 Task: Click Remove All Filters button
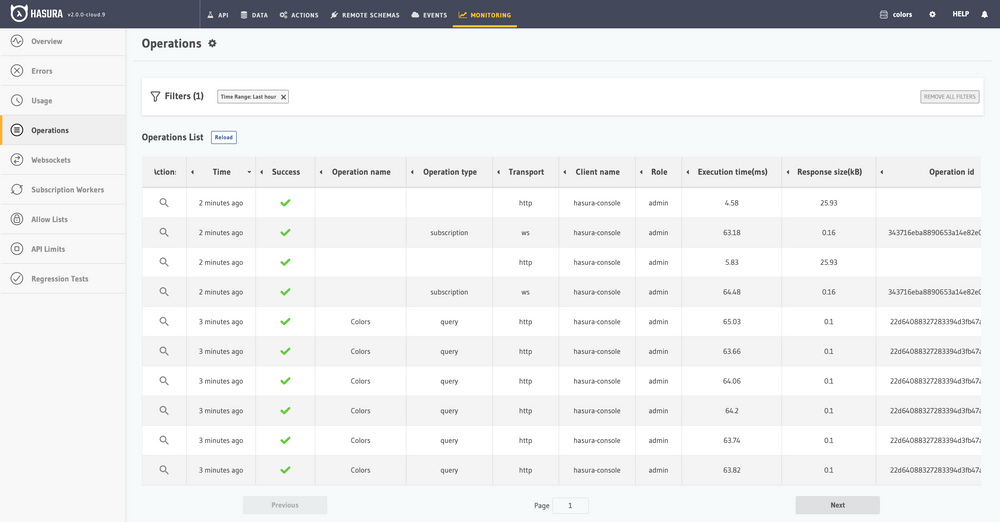click(x=949, y=97)
